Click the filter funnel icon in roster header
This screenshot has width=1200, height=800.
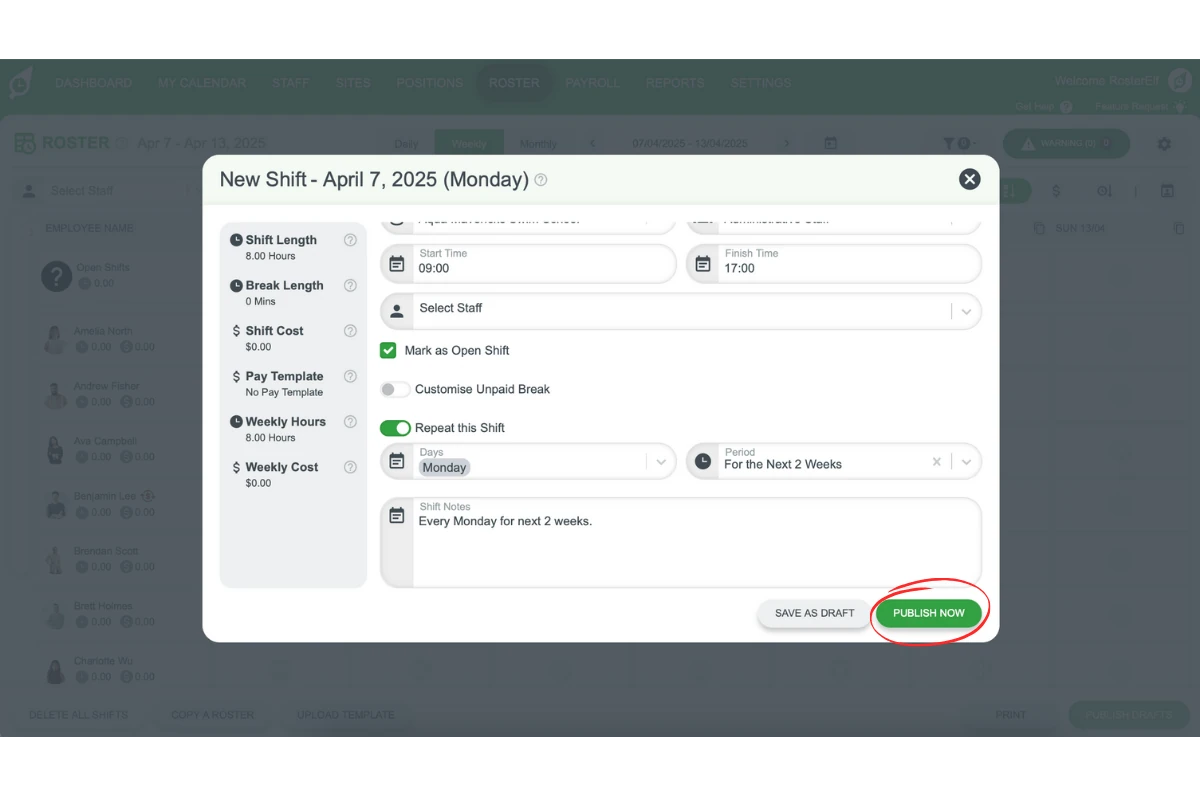pos(949,144)
